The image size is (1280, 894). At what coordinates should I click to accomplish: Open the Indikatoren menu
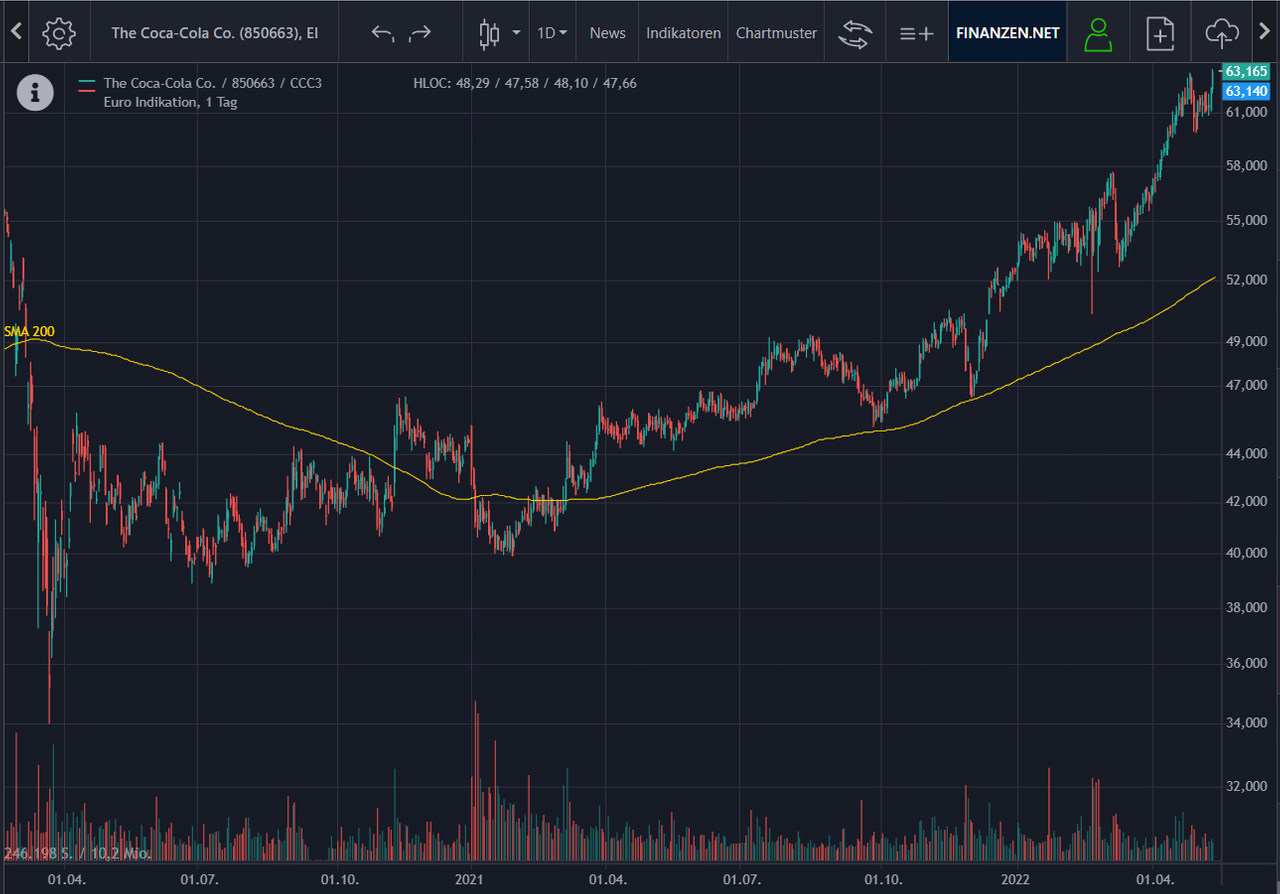pos(683,33)
